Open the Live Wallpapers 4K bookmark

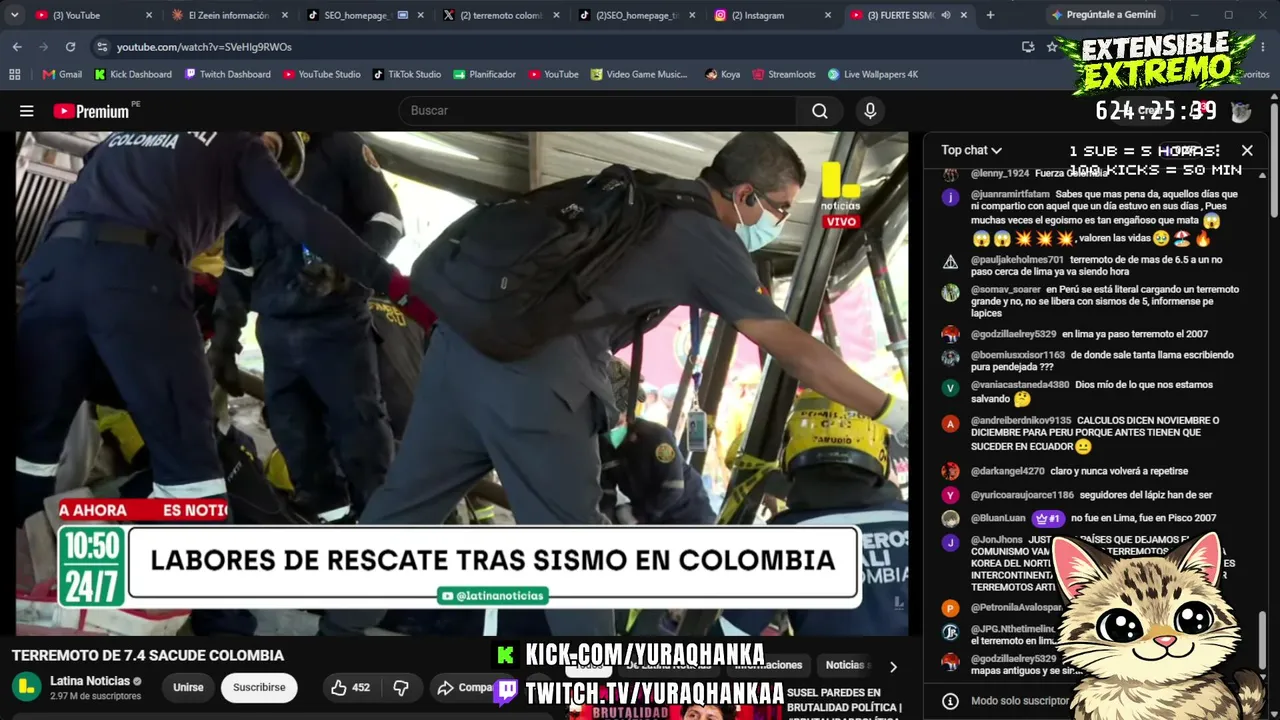(x=872, y=74)
